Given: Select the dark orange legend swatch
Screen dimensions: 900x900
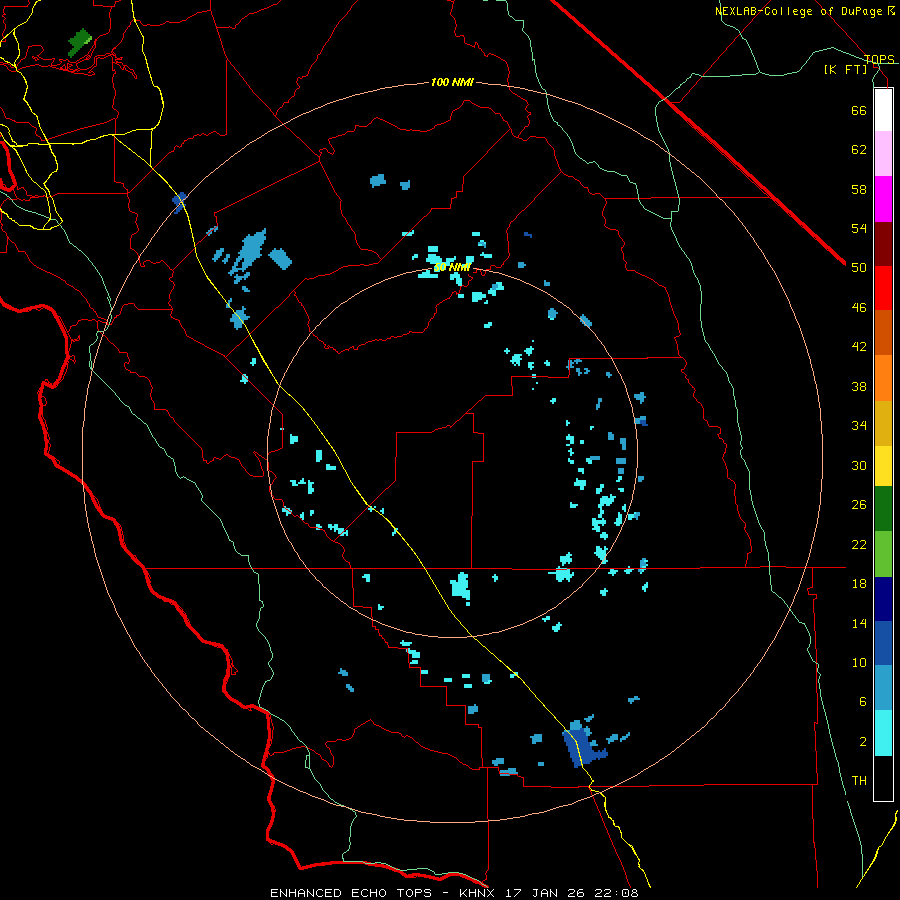Looking at the screenshot, I should [883, 332].
